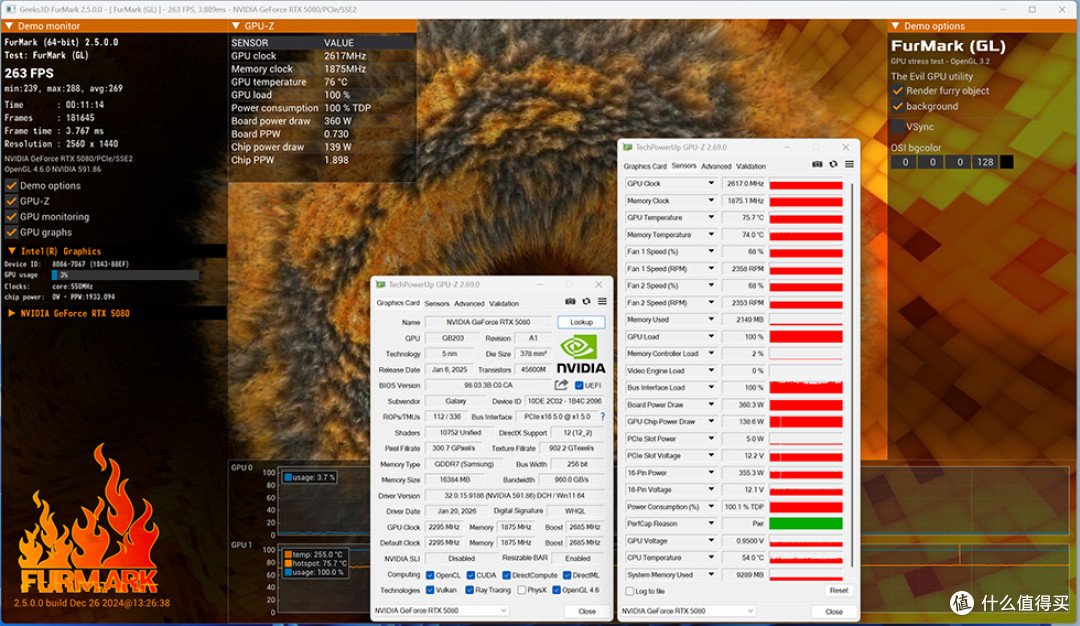Image resolution: width=1080 pixels, height=626 pixels.
Task: Open Fan 1 Speed (RPM) sensor dropdown
Action: tap(711, 269)
